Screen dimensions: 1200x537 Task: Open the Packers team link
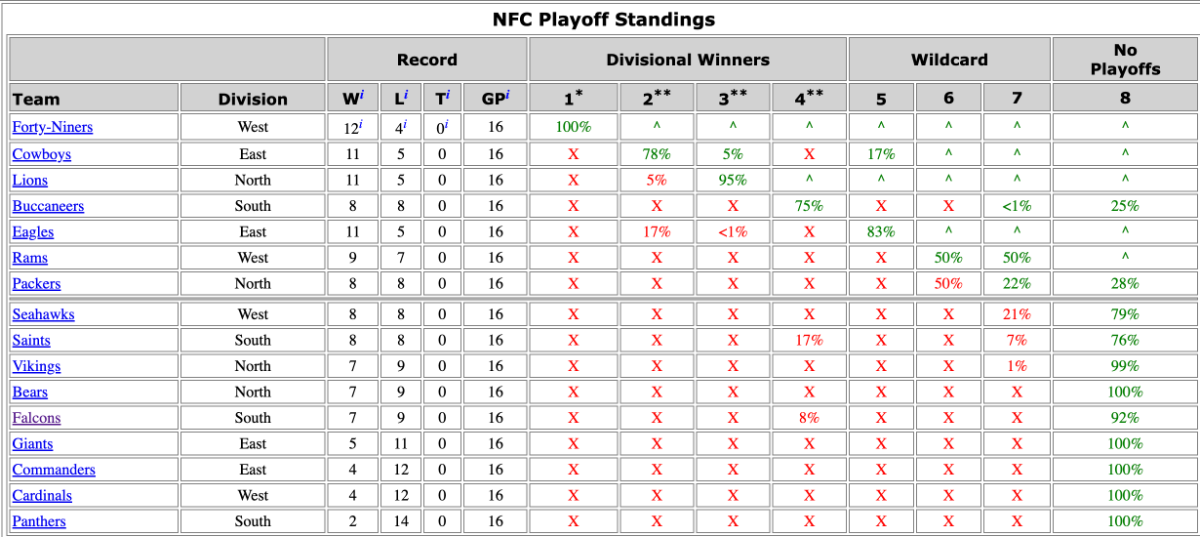click(38, 284)
